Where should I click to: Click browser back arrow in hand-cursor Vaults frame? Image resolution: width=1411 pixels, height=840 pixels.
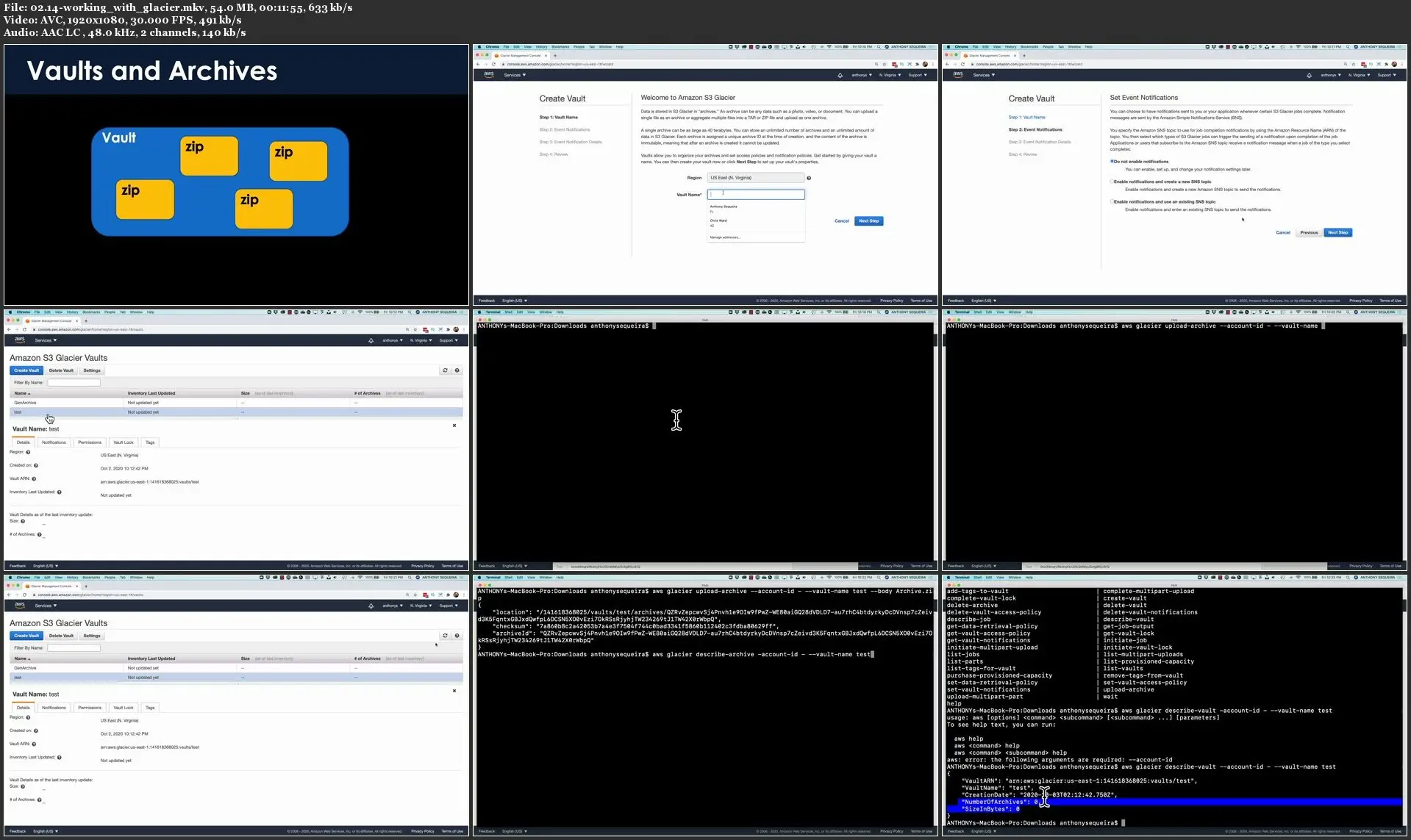pos(8,329)
